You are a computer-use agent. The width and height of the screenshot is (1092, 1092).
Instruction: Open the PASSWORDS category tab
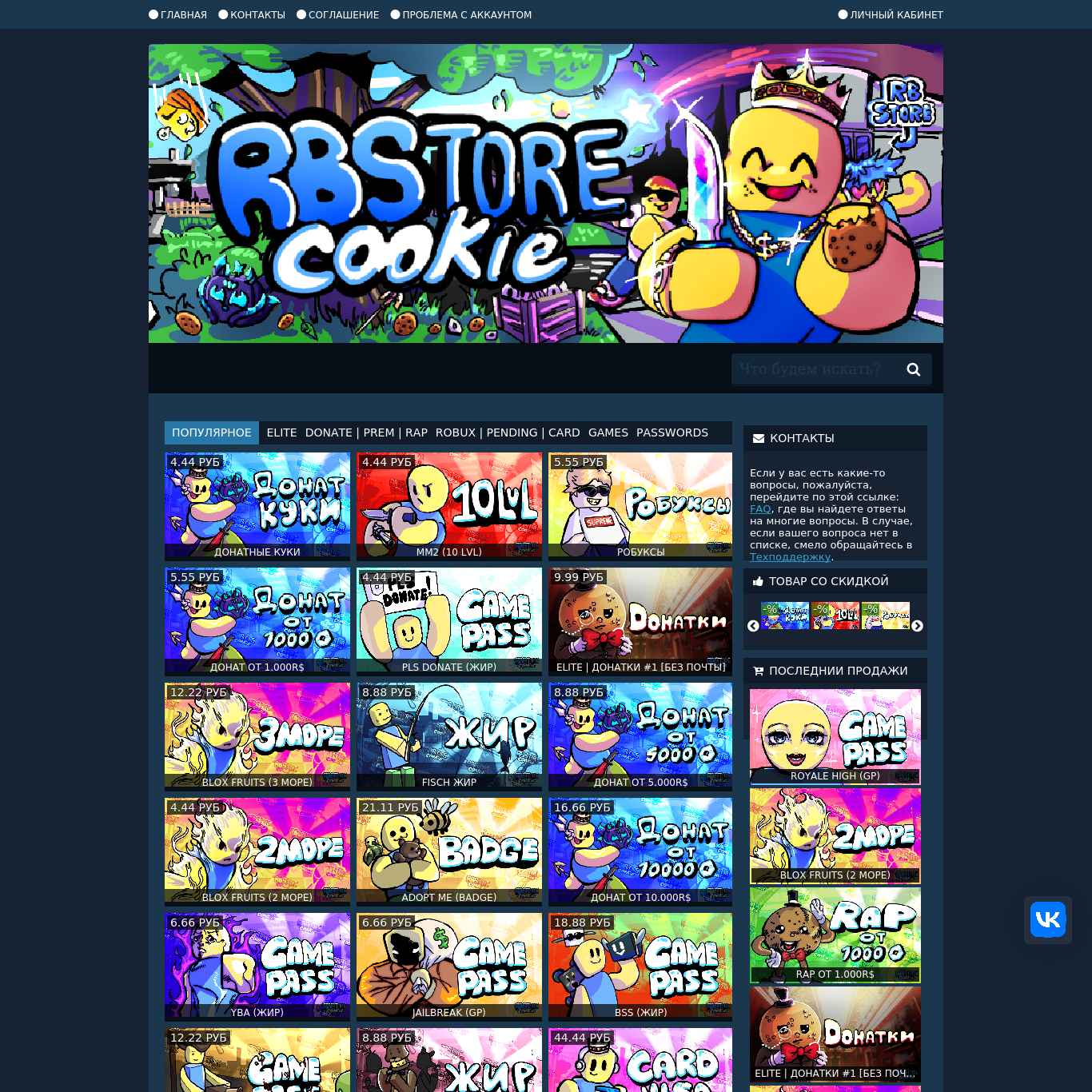tap(672, 432)
